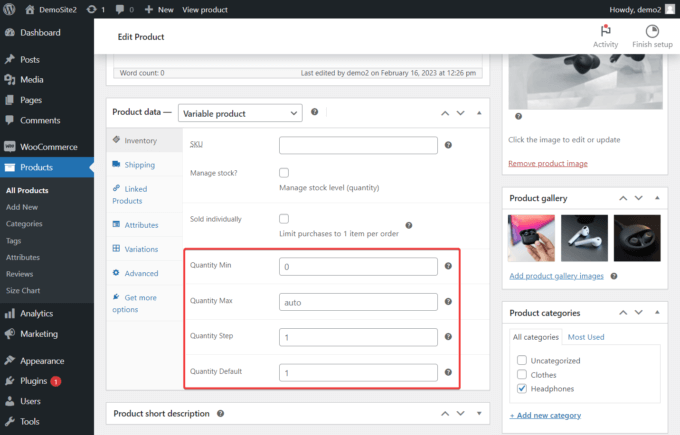The height and width of the screenshot is (435, 680).
Task: Move Product data panel down
Action: (461, 113)
